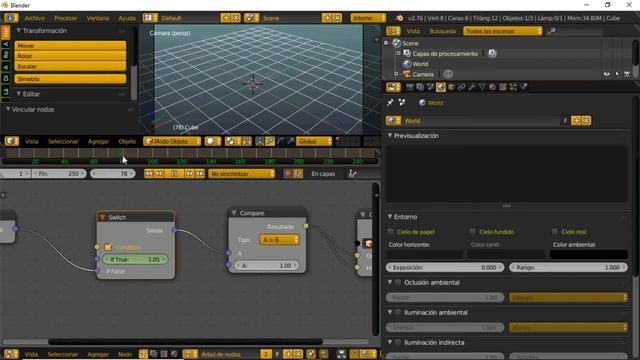Open the info editor type selector
This screenshot has width=640, height=360.
tap(11, 18)
